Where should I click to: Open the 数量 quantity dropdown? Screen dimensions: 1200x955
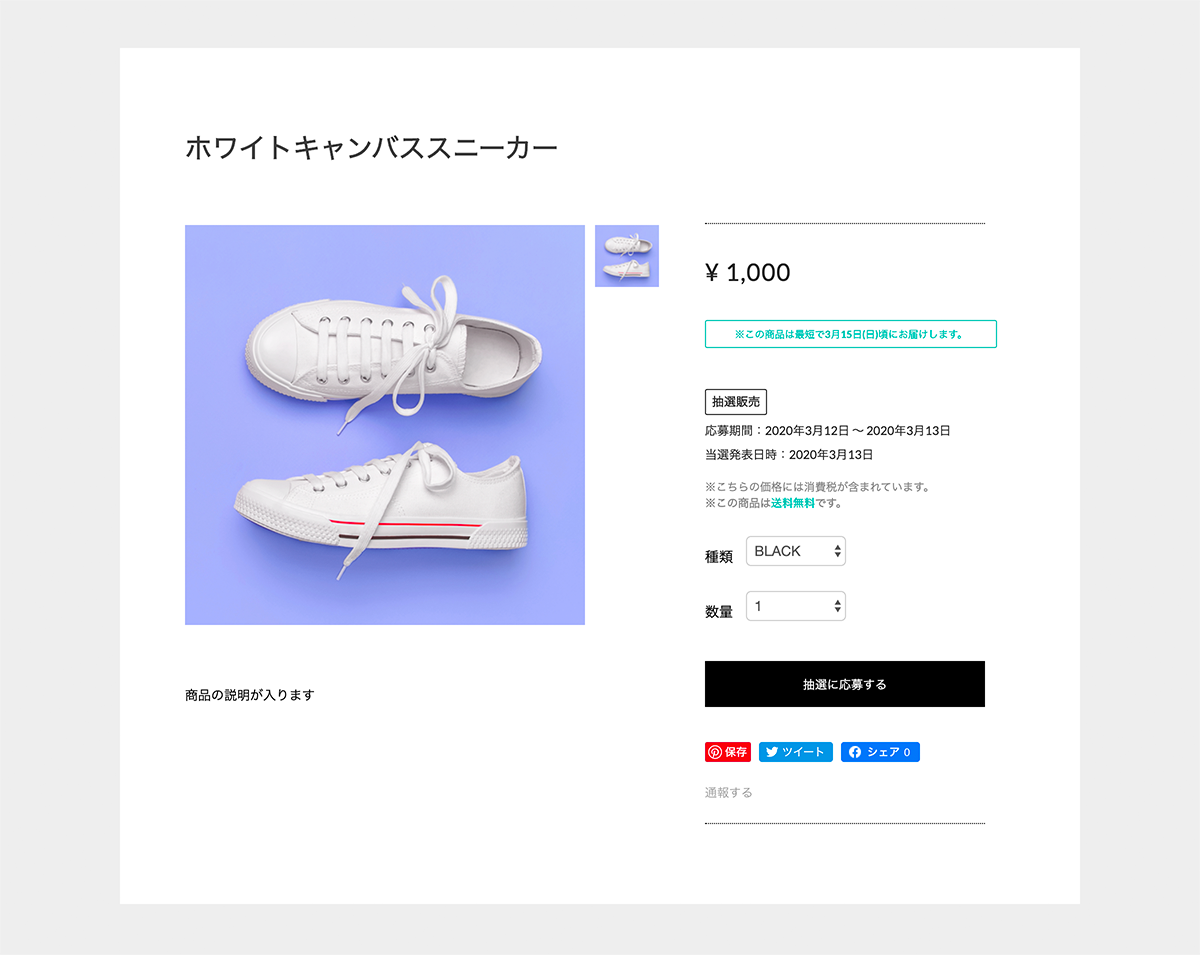coord(796,606)
